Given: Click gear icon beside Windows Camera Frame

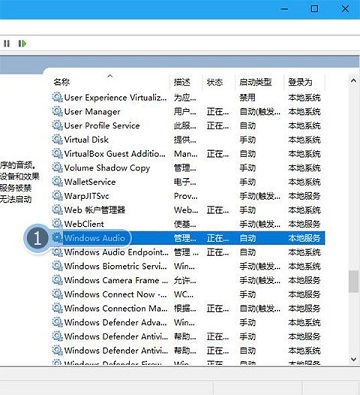Looking at the screenshot, I should coord(57,280).
